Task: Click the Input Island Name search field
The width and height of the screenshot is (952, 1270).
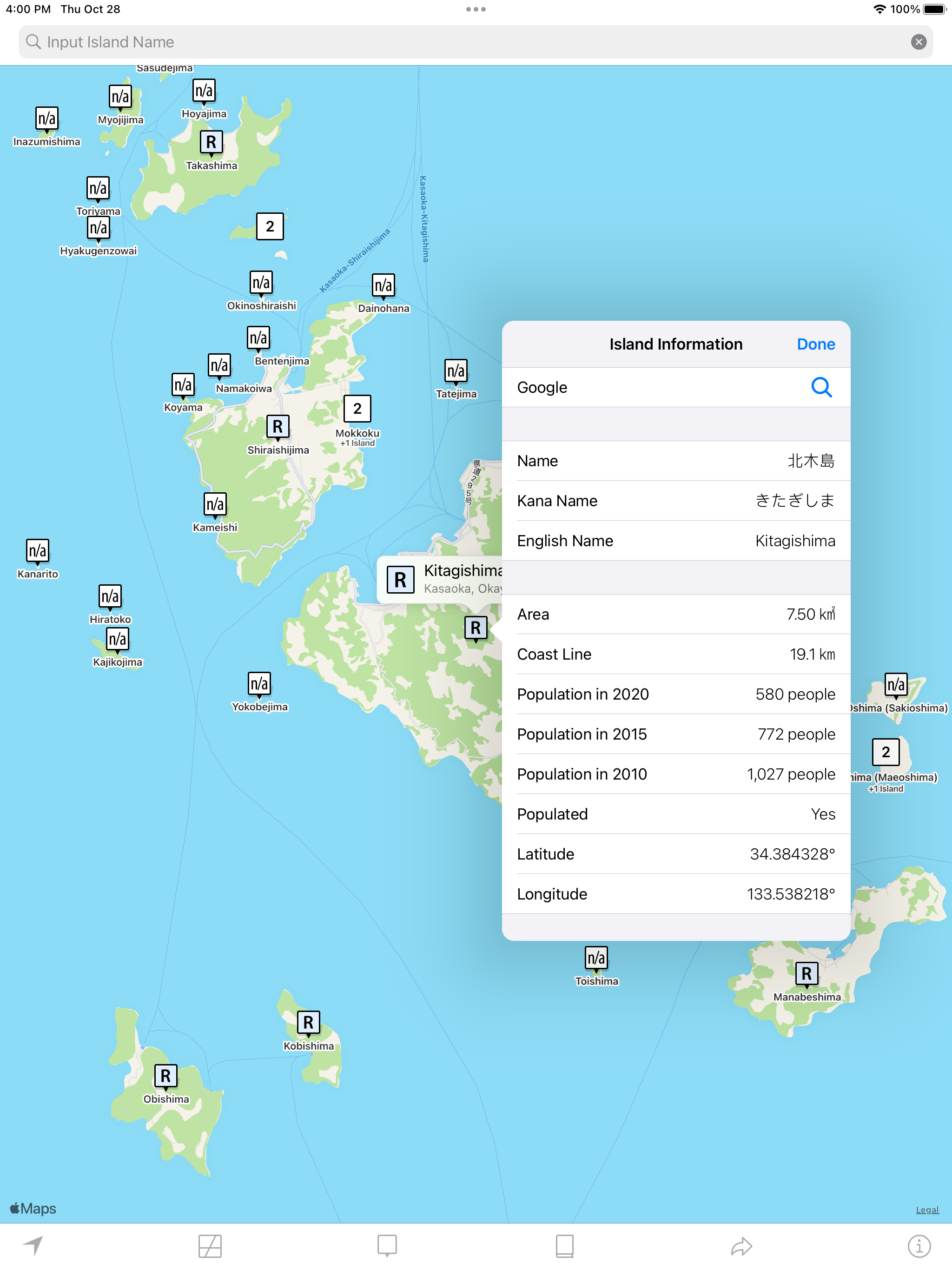Action: pyautogui.click(x=476, y=42)
